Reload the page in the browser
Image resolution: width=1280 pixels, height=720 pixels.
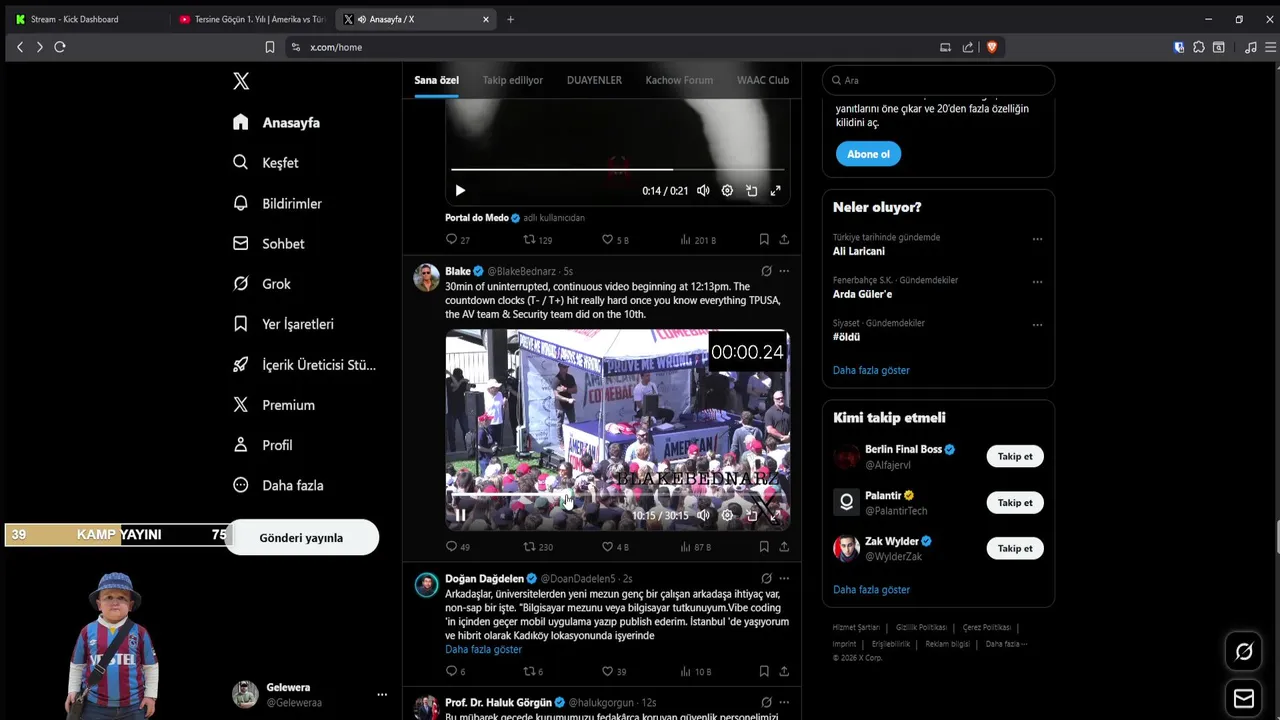(x=60, y=47)
